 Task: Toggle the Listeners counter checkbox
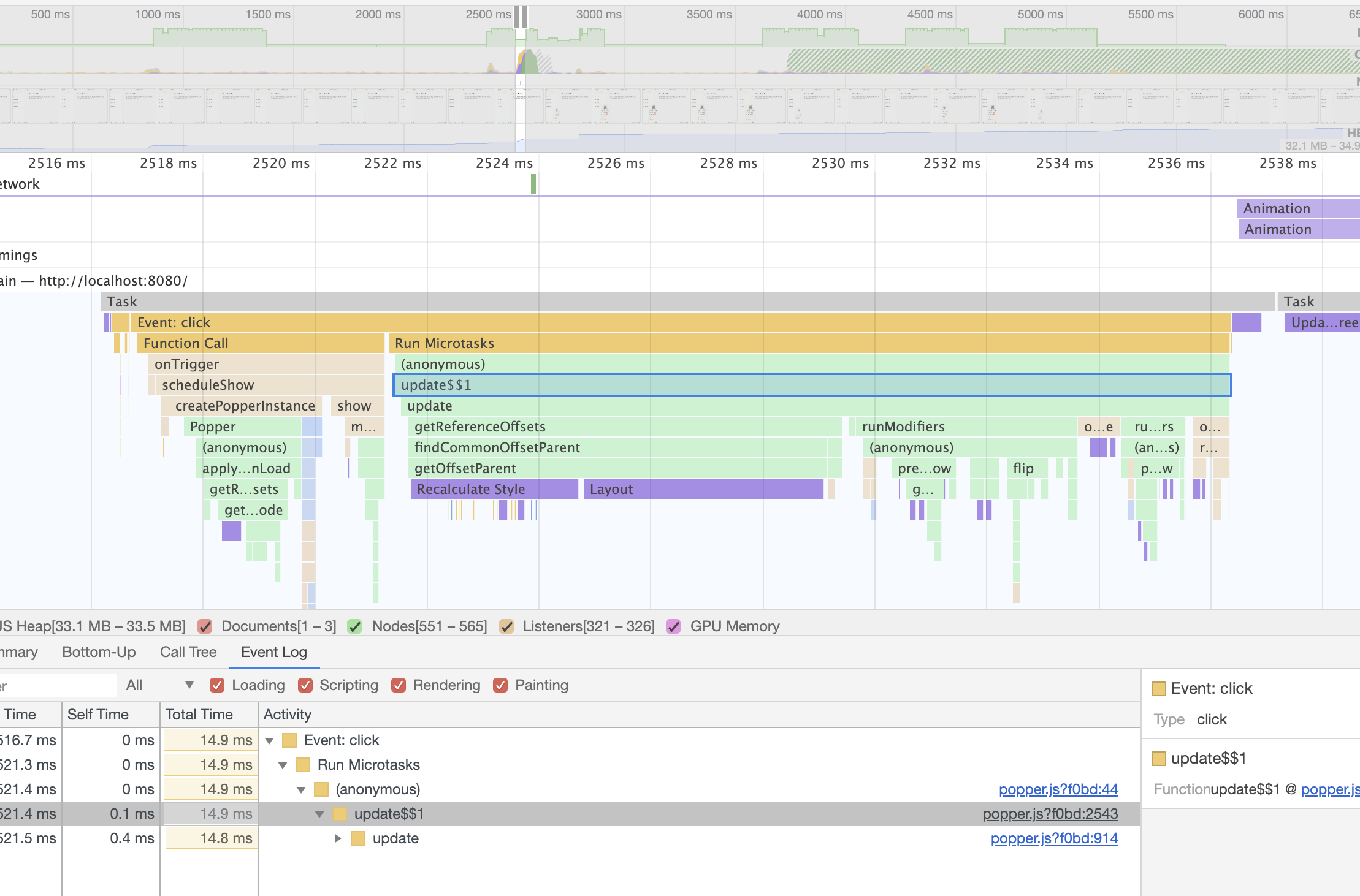pyautogui.click(x=506, y=626)
